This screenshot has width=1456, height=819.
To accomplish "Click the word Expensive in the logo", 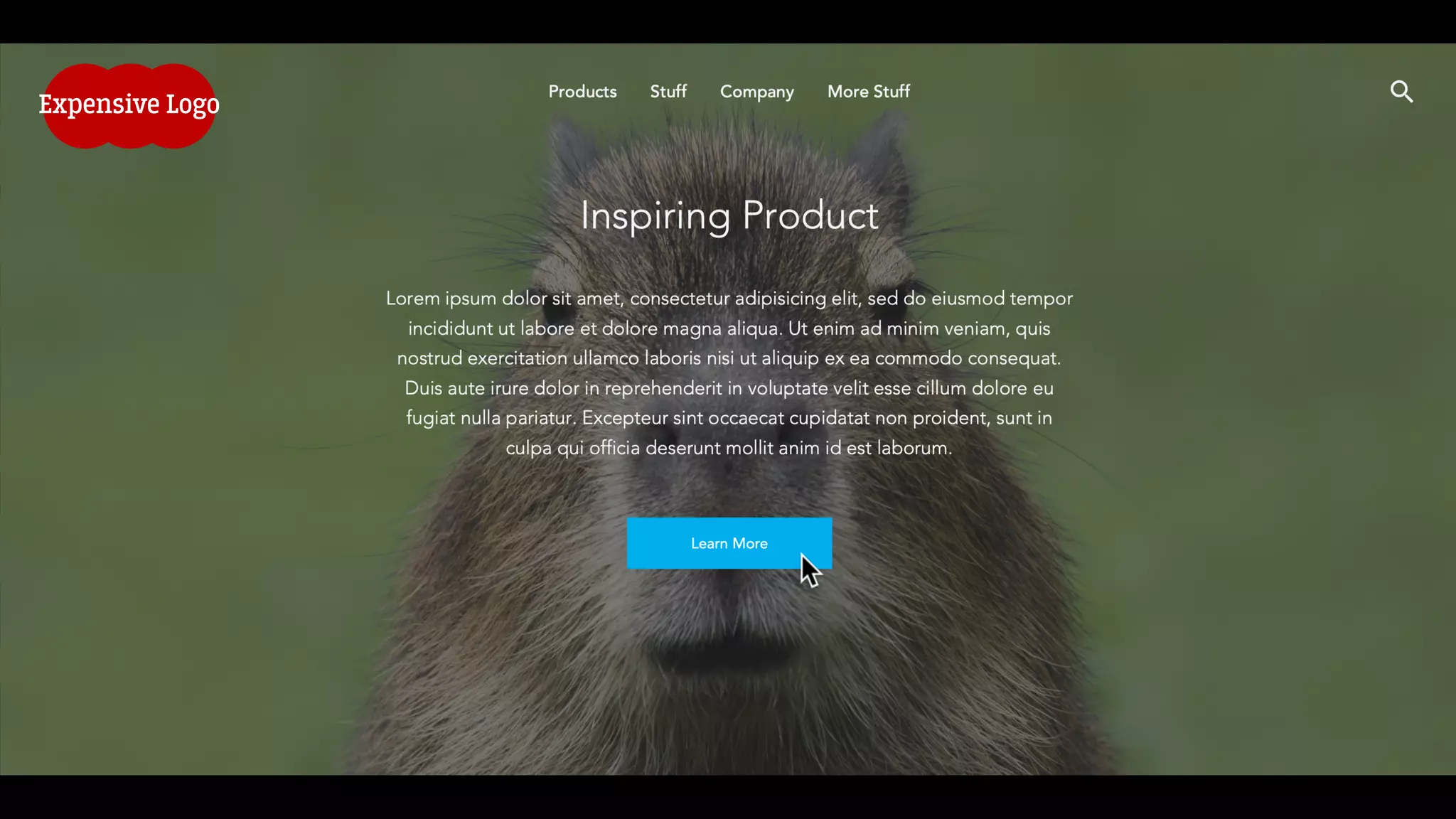I will coord(100,105).
